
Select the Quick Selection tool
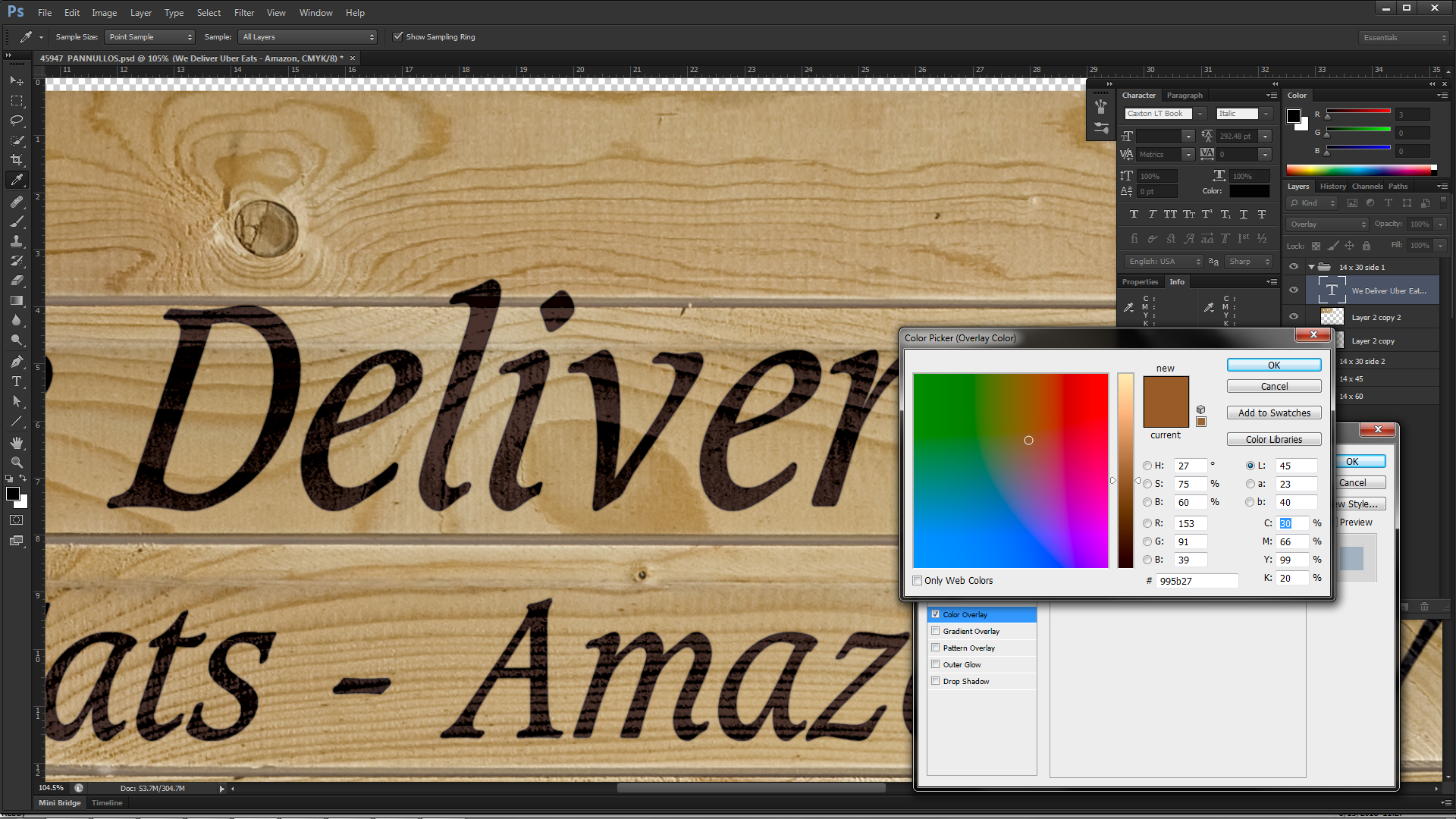pos(16,140)
